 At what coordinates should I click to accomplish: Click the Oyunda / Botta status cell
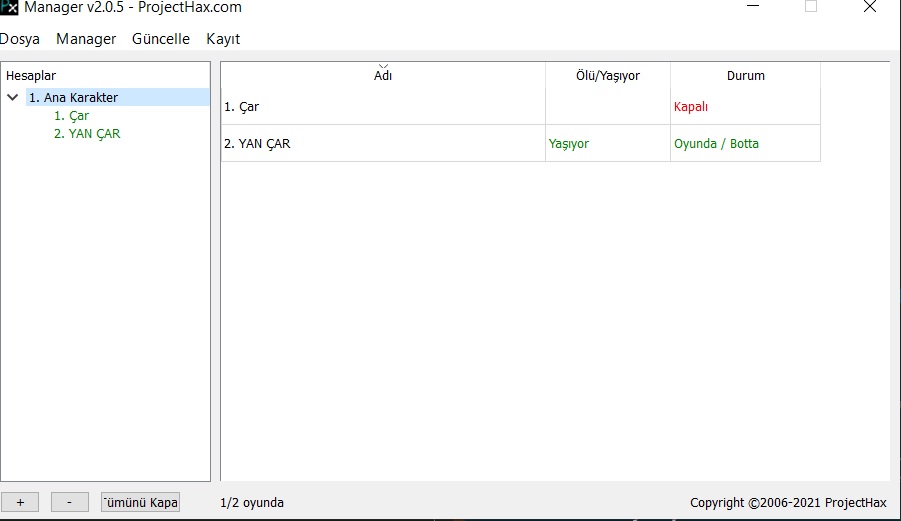pos(716,144)
